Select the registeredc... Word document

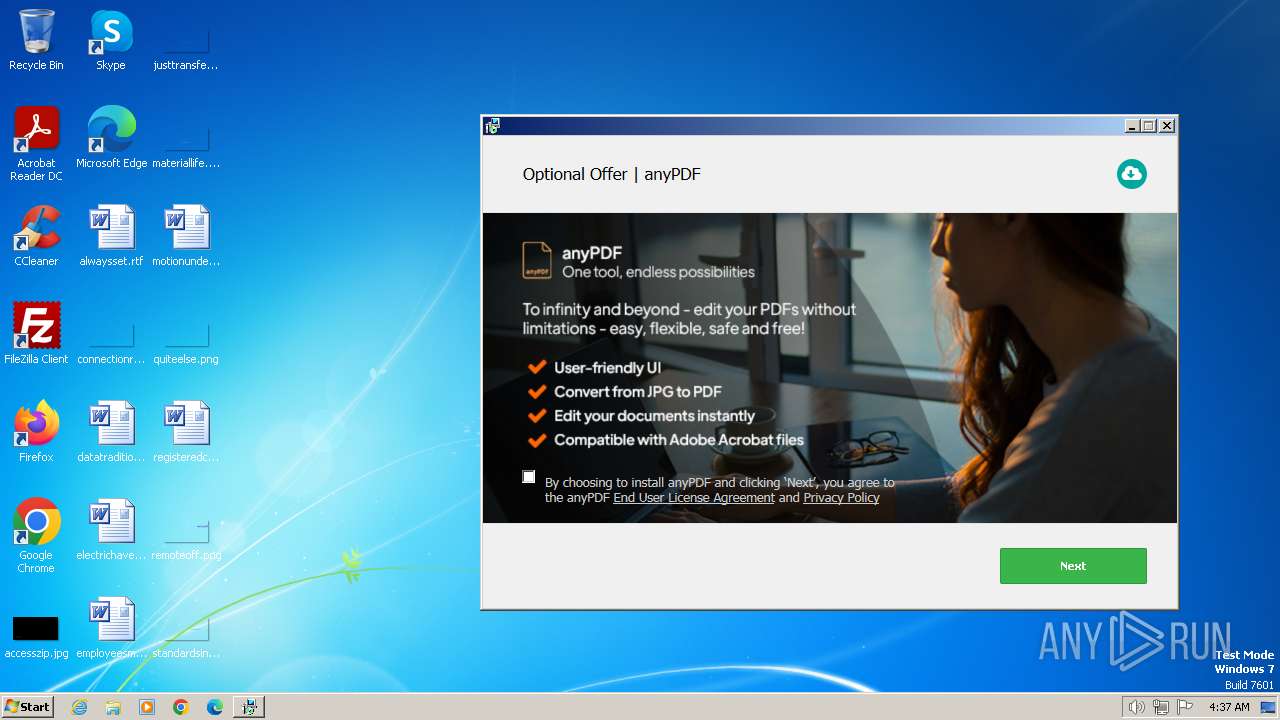coord(186,432)
